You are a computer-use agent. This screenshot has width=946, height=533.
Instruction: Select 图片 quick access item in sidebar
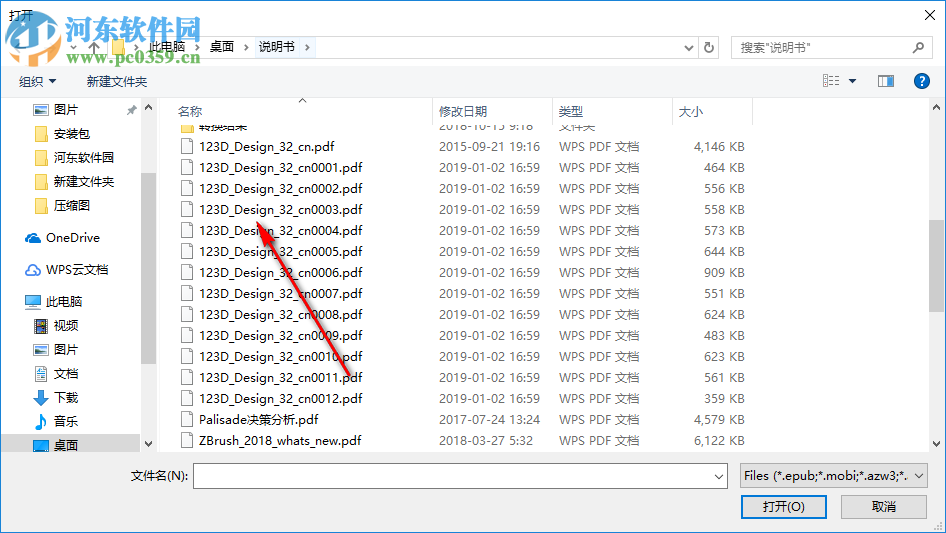(66, 110)
